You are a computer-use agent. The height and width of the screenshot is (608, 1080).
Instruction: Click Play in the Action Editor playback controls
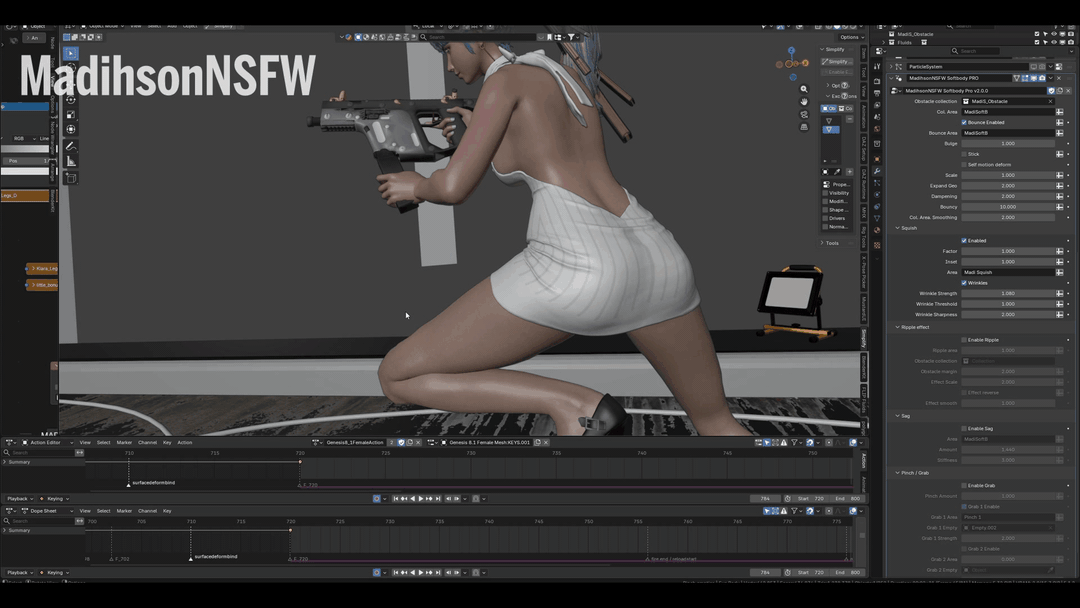(421, 499)
